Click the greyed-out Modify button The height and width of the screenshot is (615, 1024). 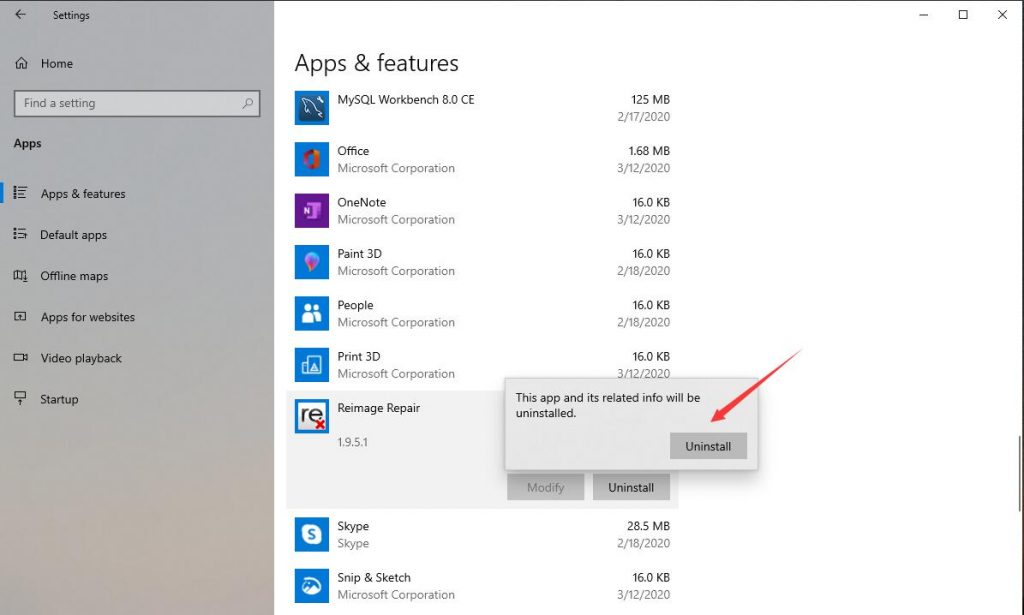tap(545, 487)
